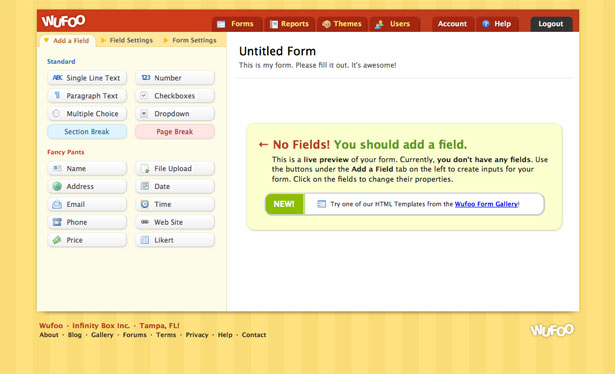Open the Add a Field tab

67,40
